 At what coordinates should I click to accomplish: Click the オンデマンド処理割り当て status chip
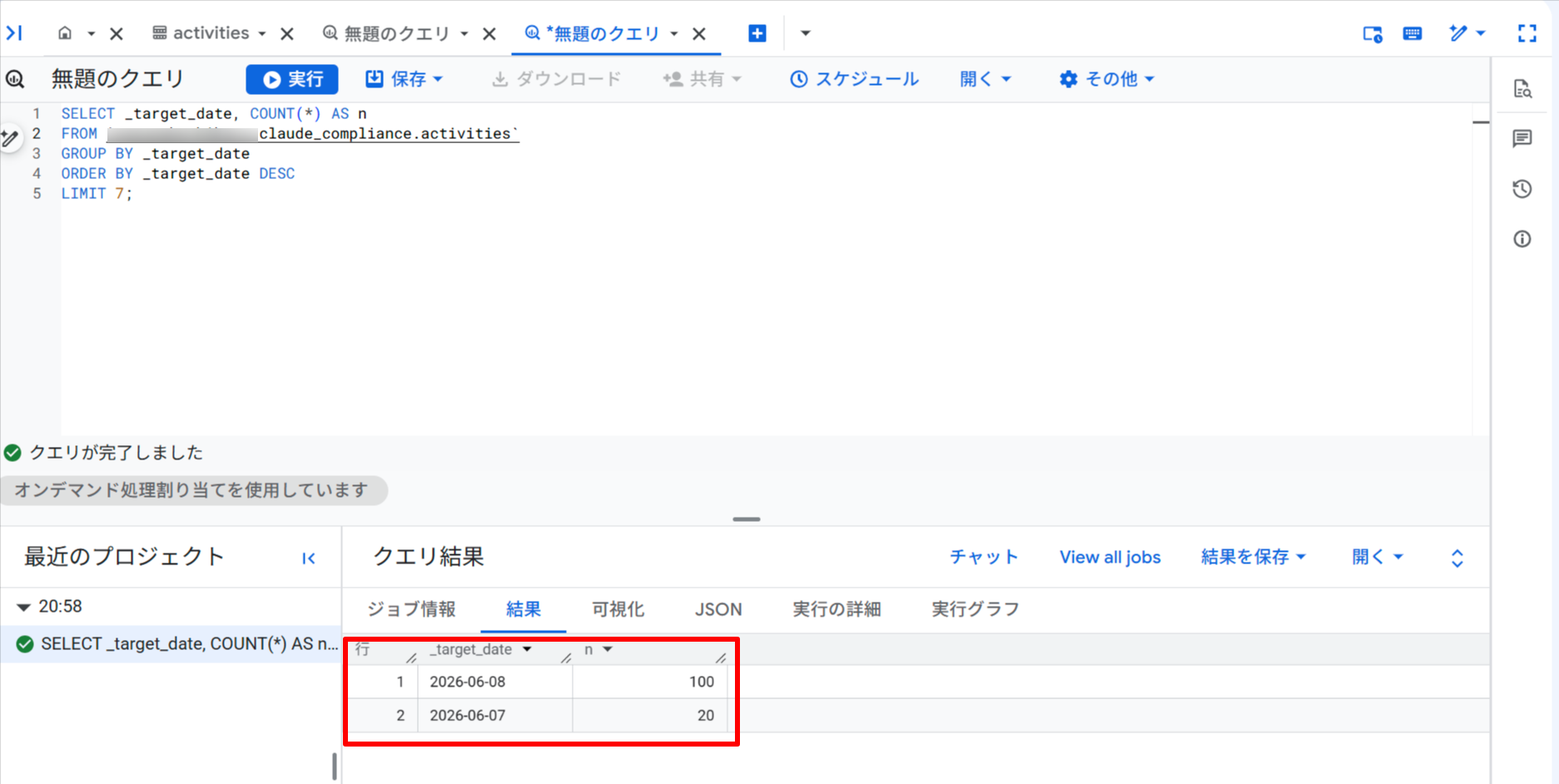(x=192, y=490)
